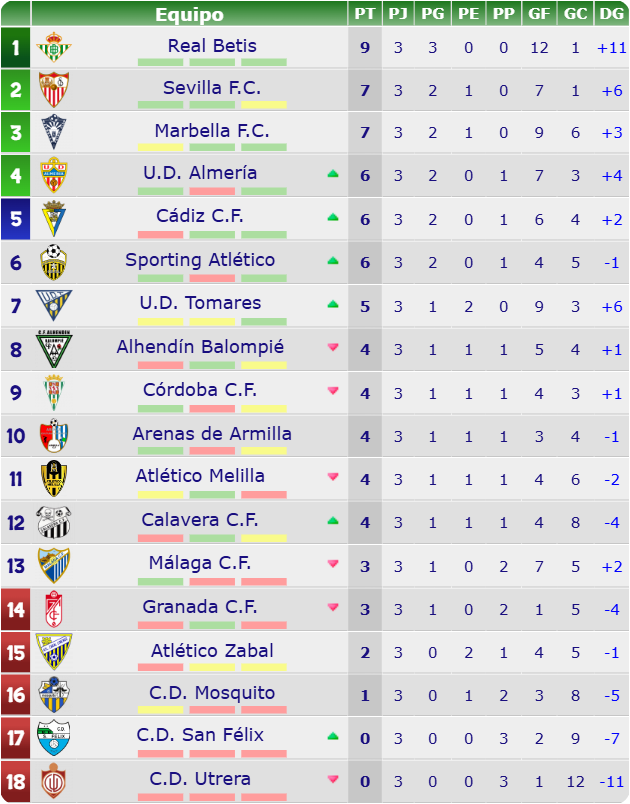Click the Sevilla F.C. club crest
The height and width of the screenshot is (804, 630).
click(54, 89)
